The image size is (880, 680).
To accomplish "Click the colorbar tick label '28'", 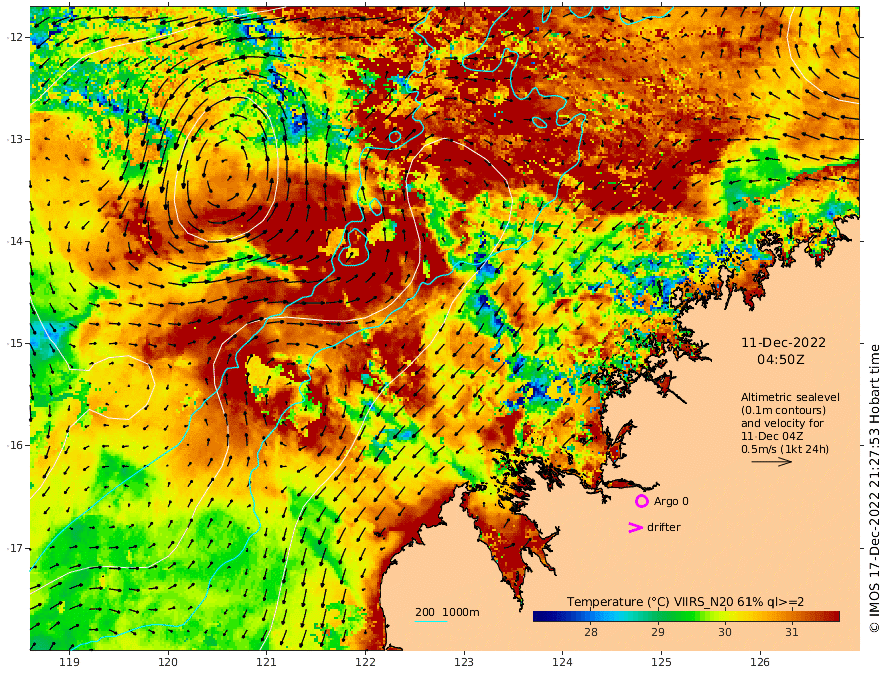I will pos(590,632).
